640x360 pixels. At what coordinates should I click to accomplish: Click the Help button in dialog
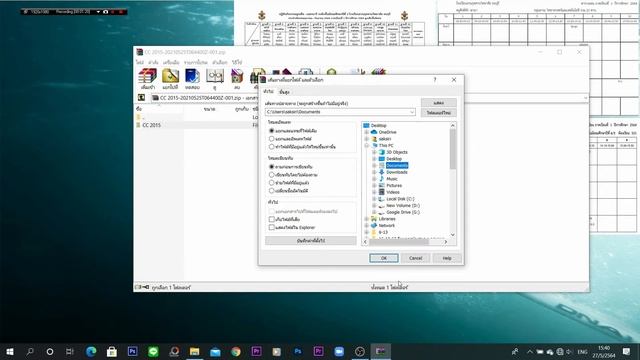click(447, 258)
